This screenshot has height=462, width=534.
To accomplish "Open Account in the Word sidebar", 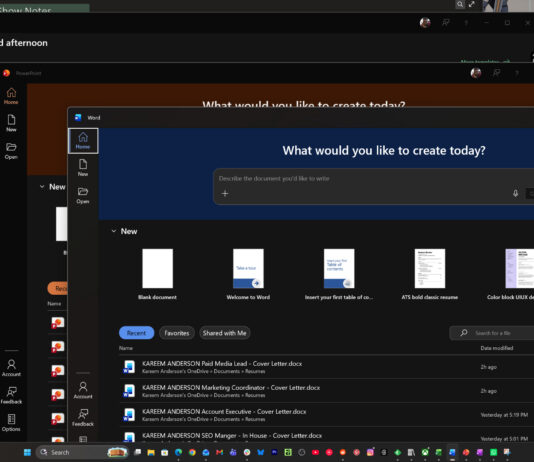I will [x=83, y=390].
